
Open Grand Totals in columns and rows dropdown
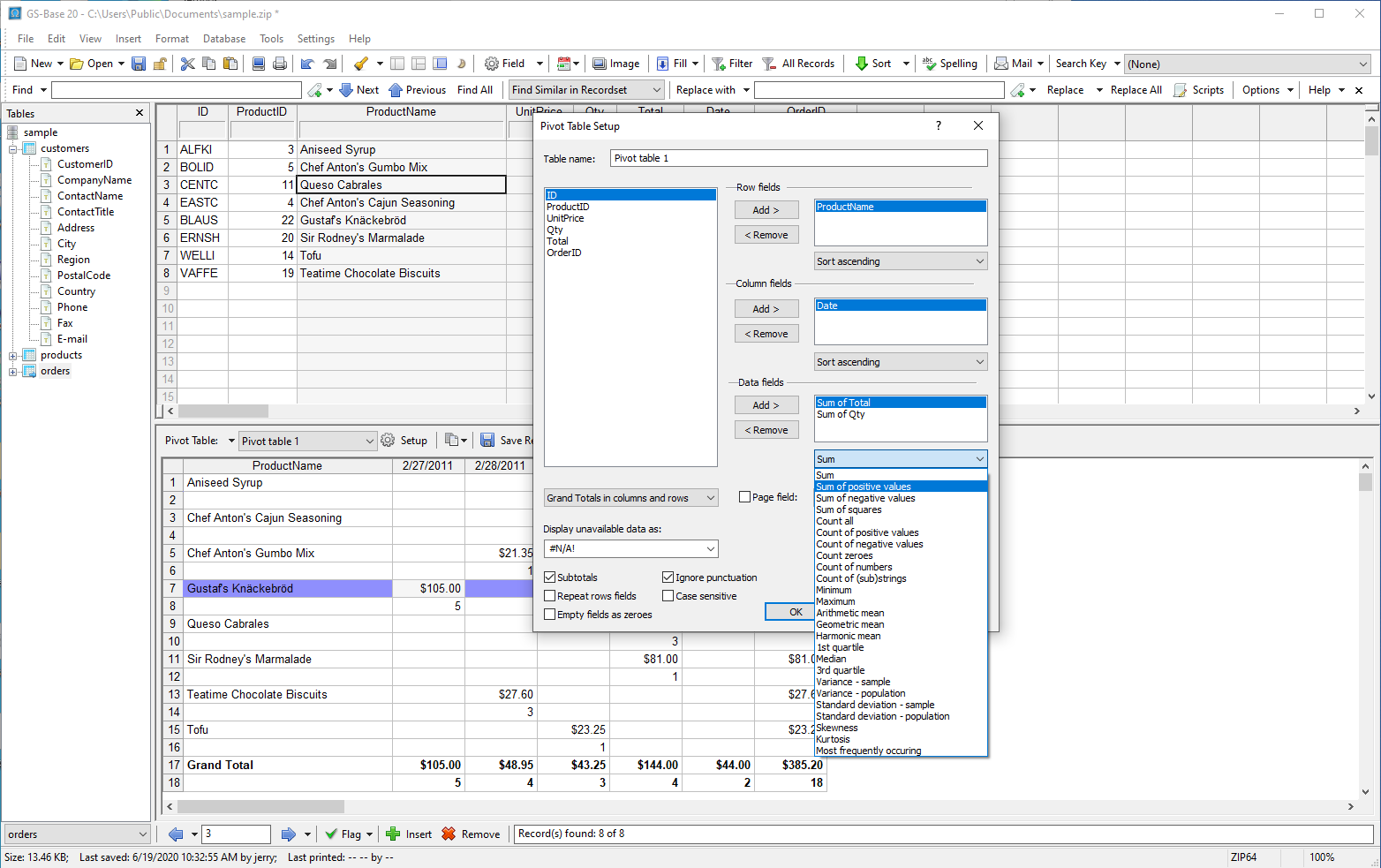630,498
